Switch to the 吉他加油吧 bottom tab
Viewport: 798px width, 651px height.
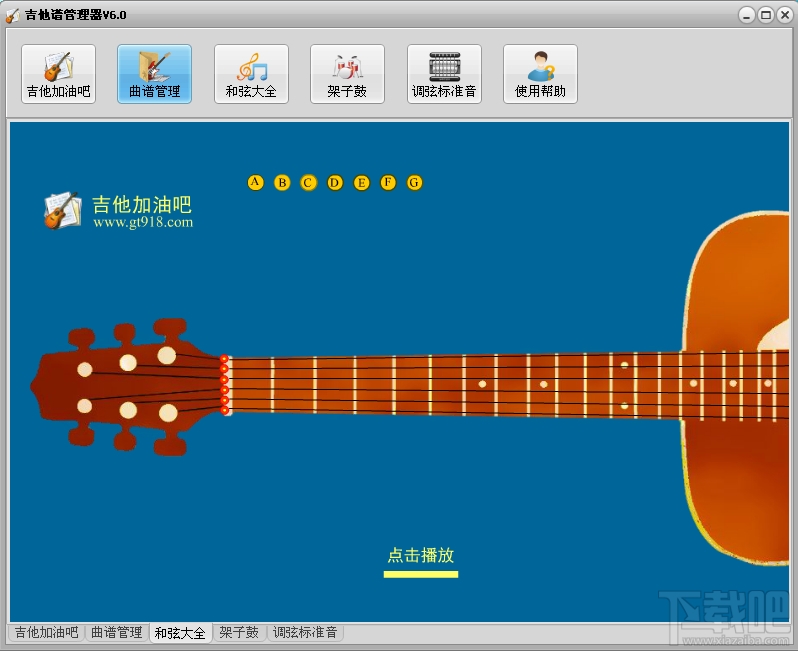point(46,633)
